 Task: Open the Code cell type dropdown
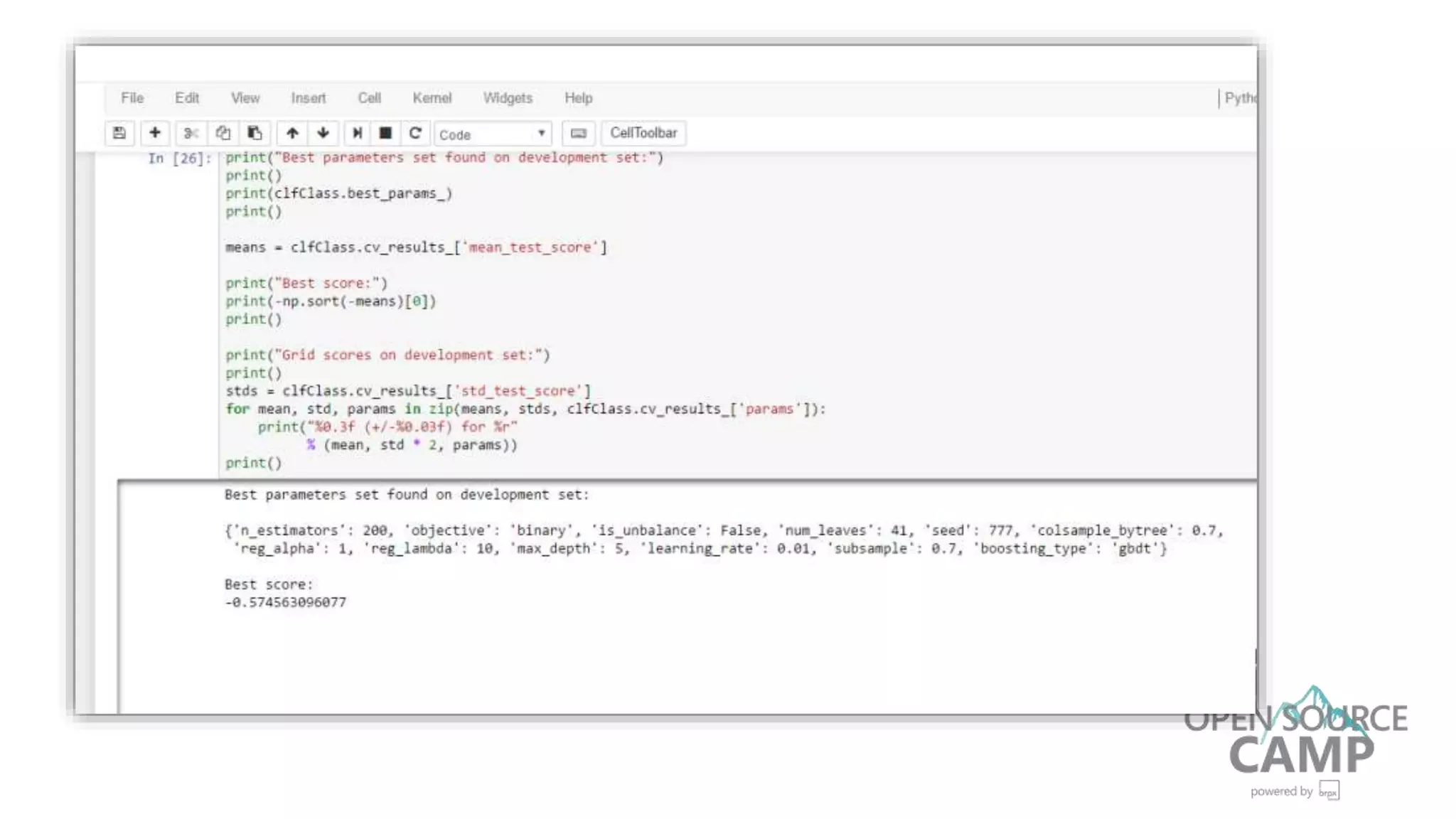pyautogui.click(x=492, y=134)
